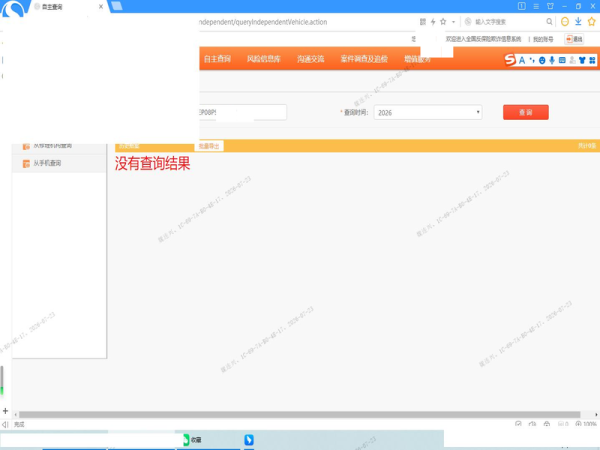Open the 查询时间 year dropdown showing 2026
Screen dimensions: 600x450
tap(428, 112)
